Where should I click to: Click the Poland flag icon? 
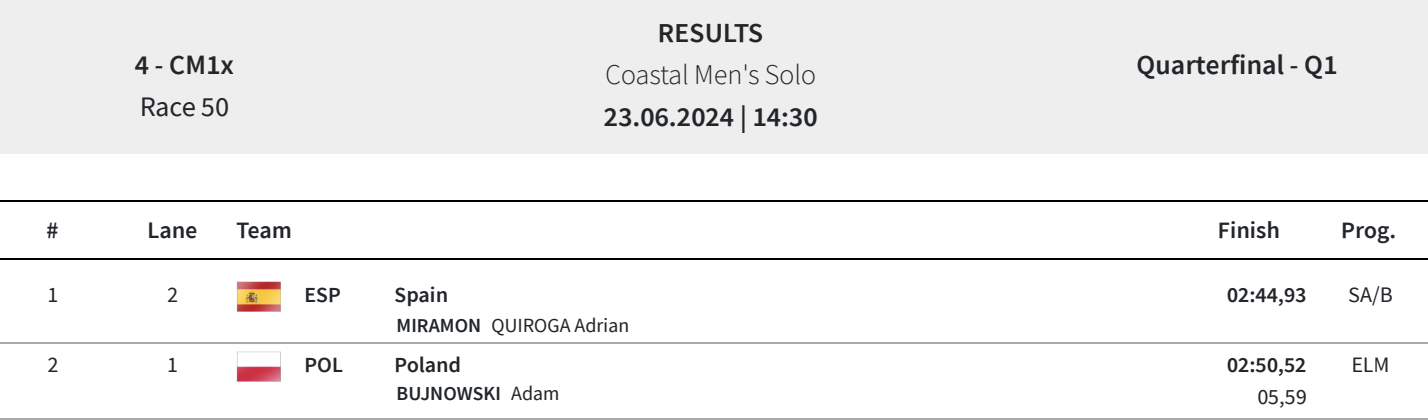pyautogui.click(x=258, y=367)
